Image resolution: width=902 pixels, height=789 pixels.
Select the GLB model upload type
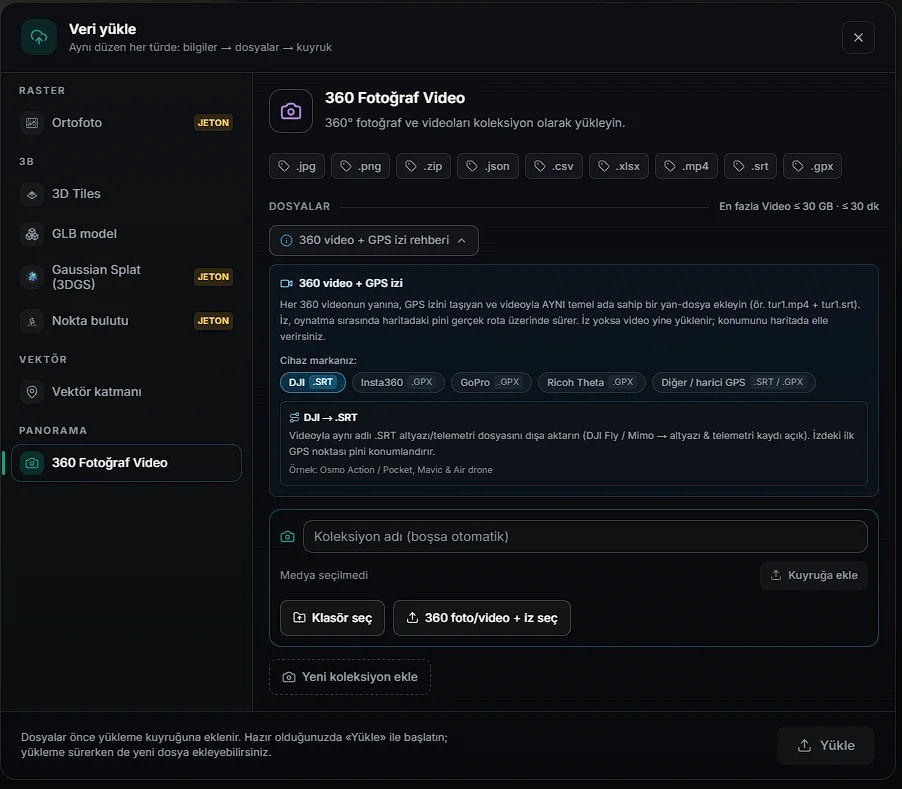tap(127, 234)
